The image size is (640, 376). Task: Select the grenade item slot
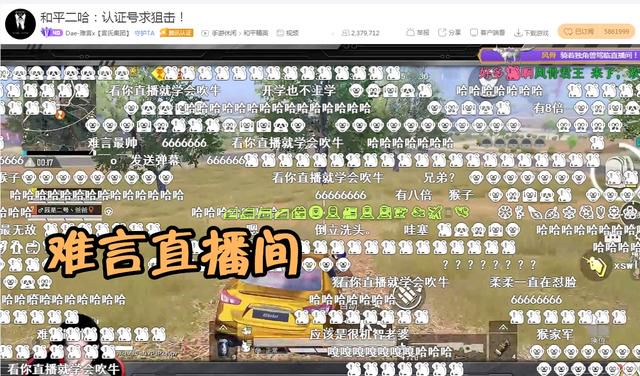[502, 347]
